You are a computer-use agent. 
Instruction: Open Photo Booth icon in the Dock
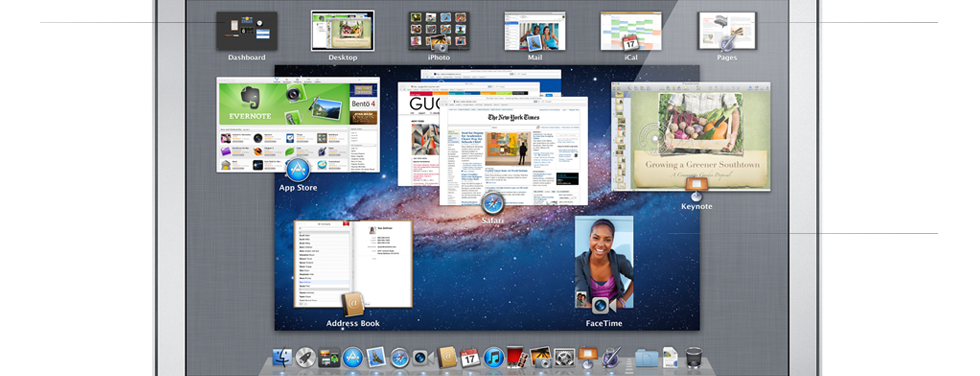tap(517, 357)
